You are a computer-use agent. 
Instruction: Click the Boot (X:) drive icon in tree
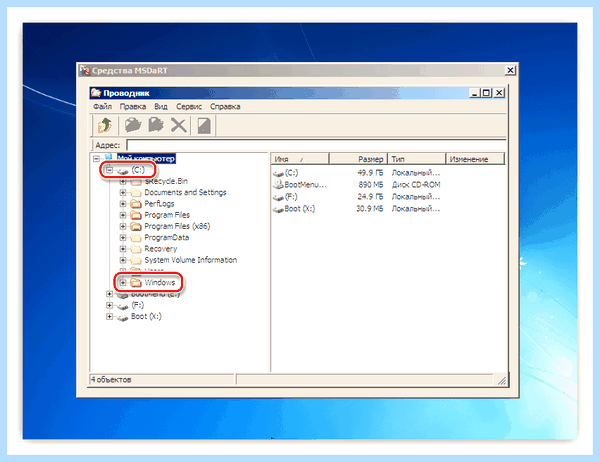click(122, 317)
